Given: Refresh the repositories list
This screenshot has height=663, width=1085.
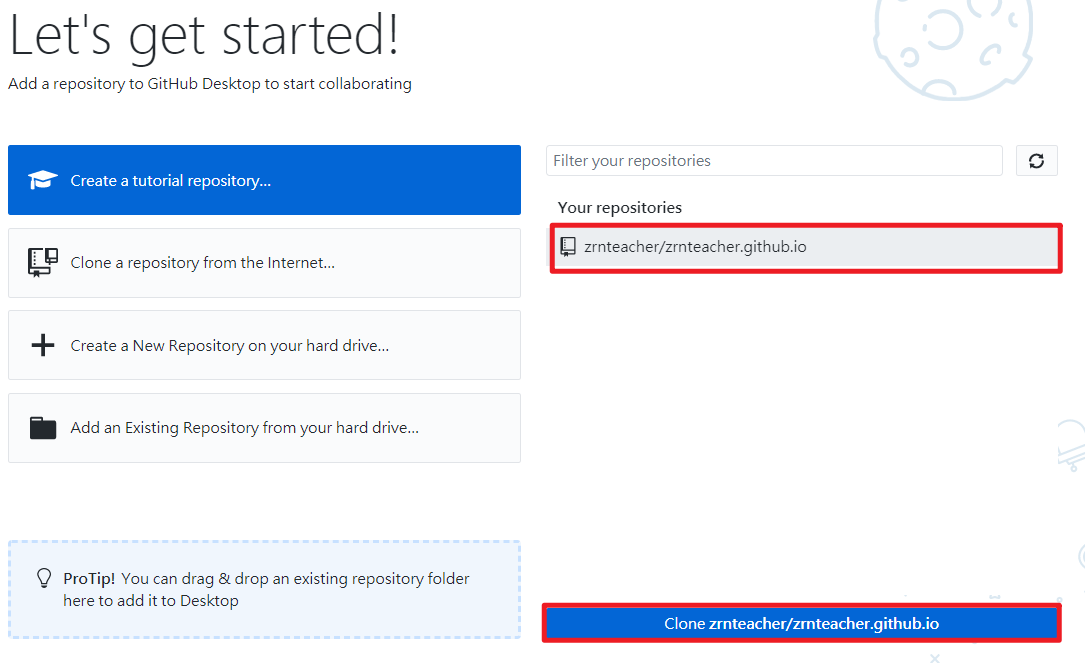Looking at the screenshot, I should tap(1036, 161).
